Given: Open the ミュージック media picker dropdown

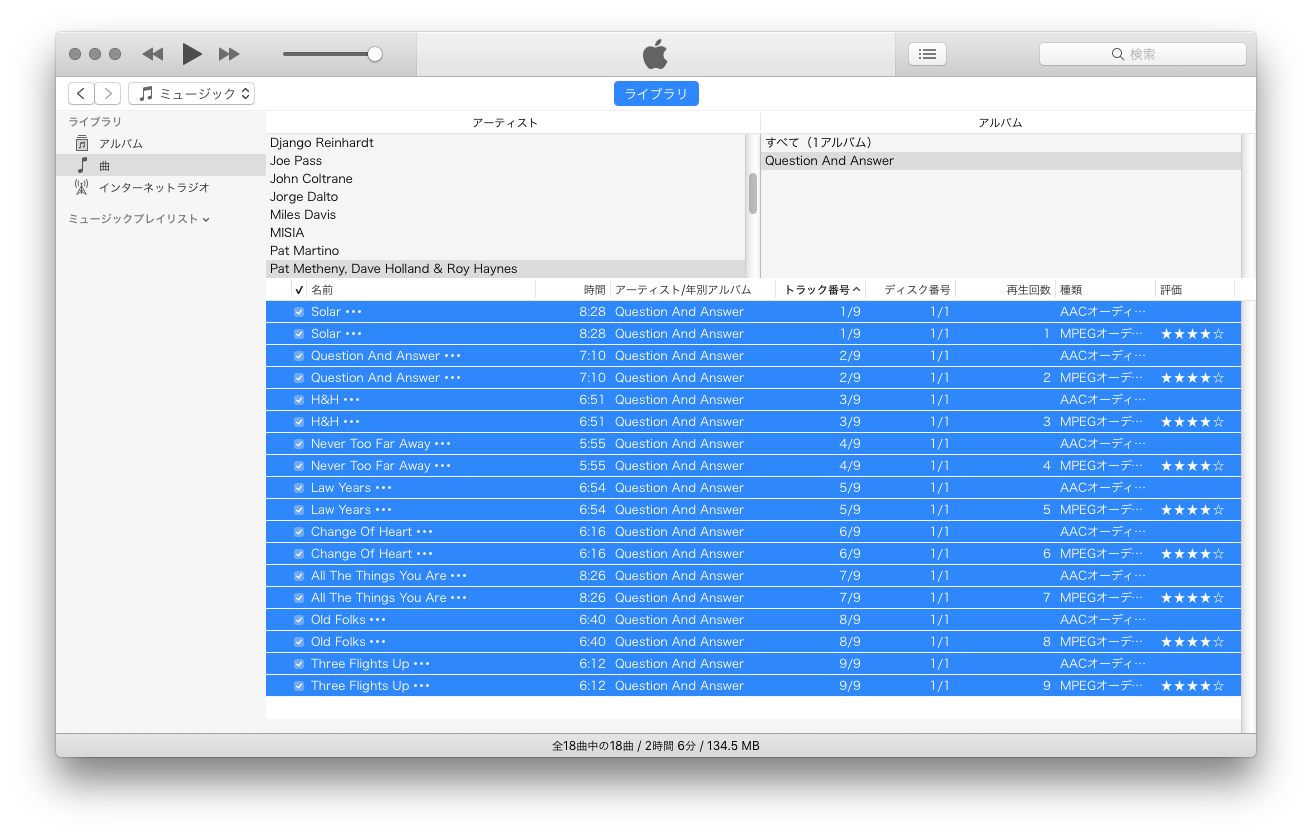Looking at the screenshot, I should [x=192, y=94].
